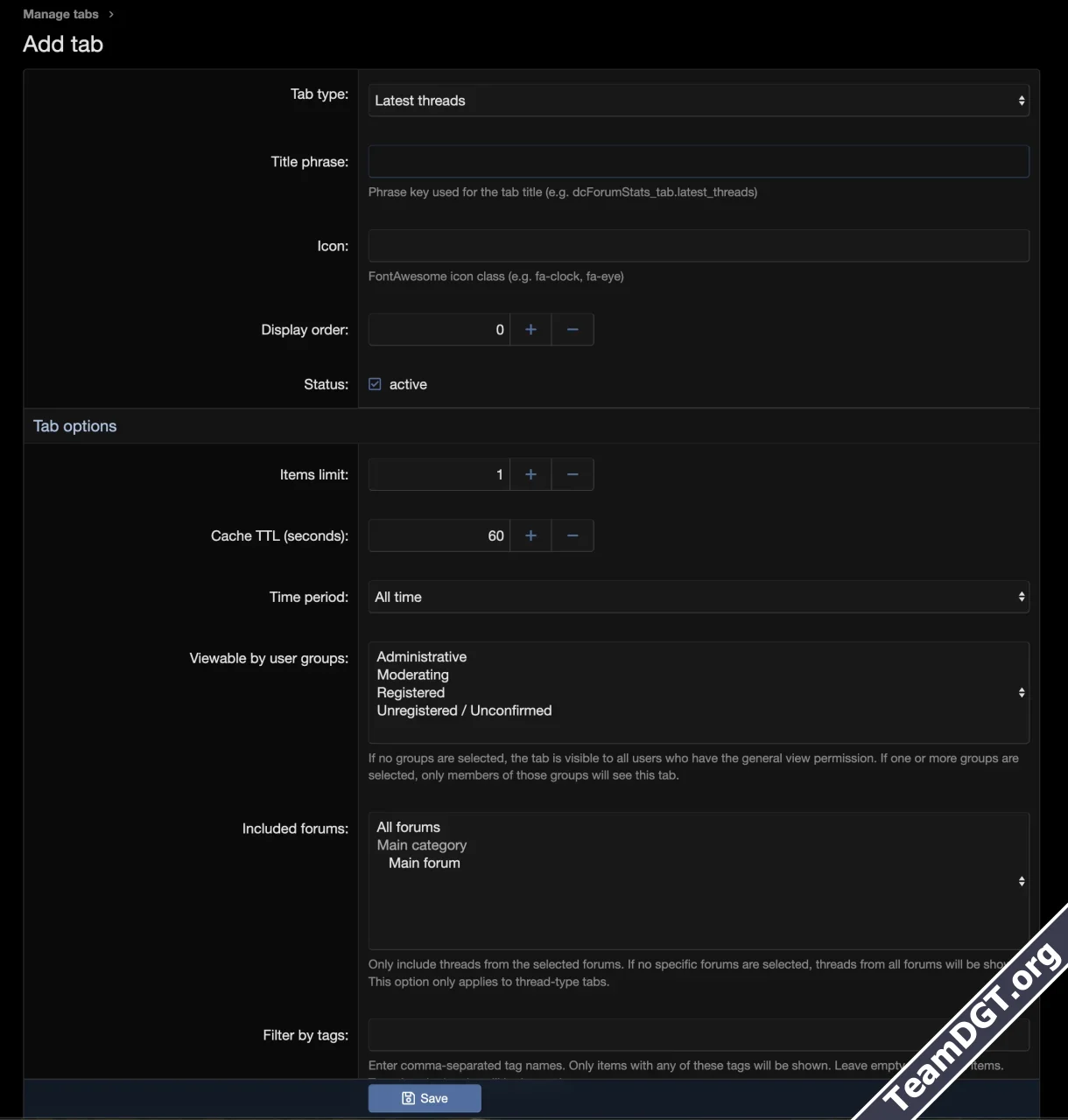This screenshot has width=1068, height=1120.
Task: Decrease Cache TTL with minus icon
Action: 573,535
